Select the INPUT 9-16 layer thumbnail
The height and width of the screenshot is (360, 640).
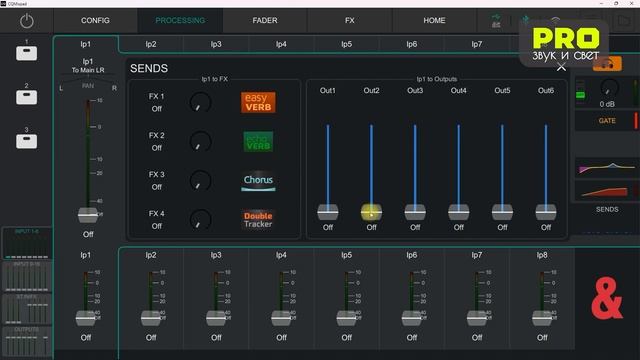(27, 276)
